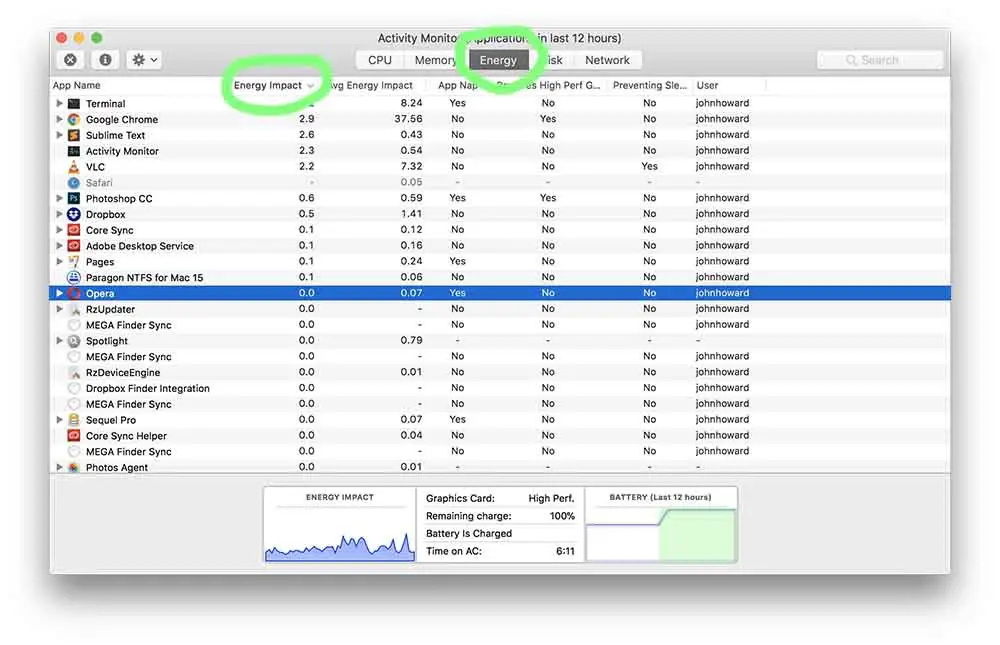The width and height of the screenshot is (1000, 645).
Task: Click the Pages app icon
Action: (x=74, y=262)
